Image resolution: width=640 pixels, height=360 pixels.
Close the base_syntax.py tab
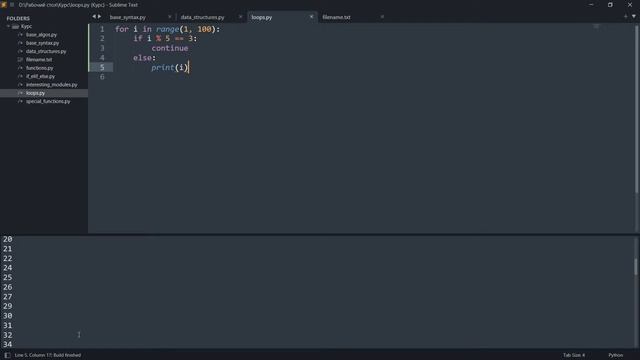pos(169,17)
